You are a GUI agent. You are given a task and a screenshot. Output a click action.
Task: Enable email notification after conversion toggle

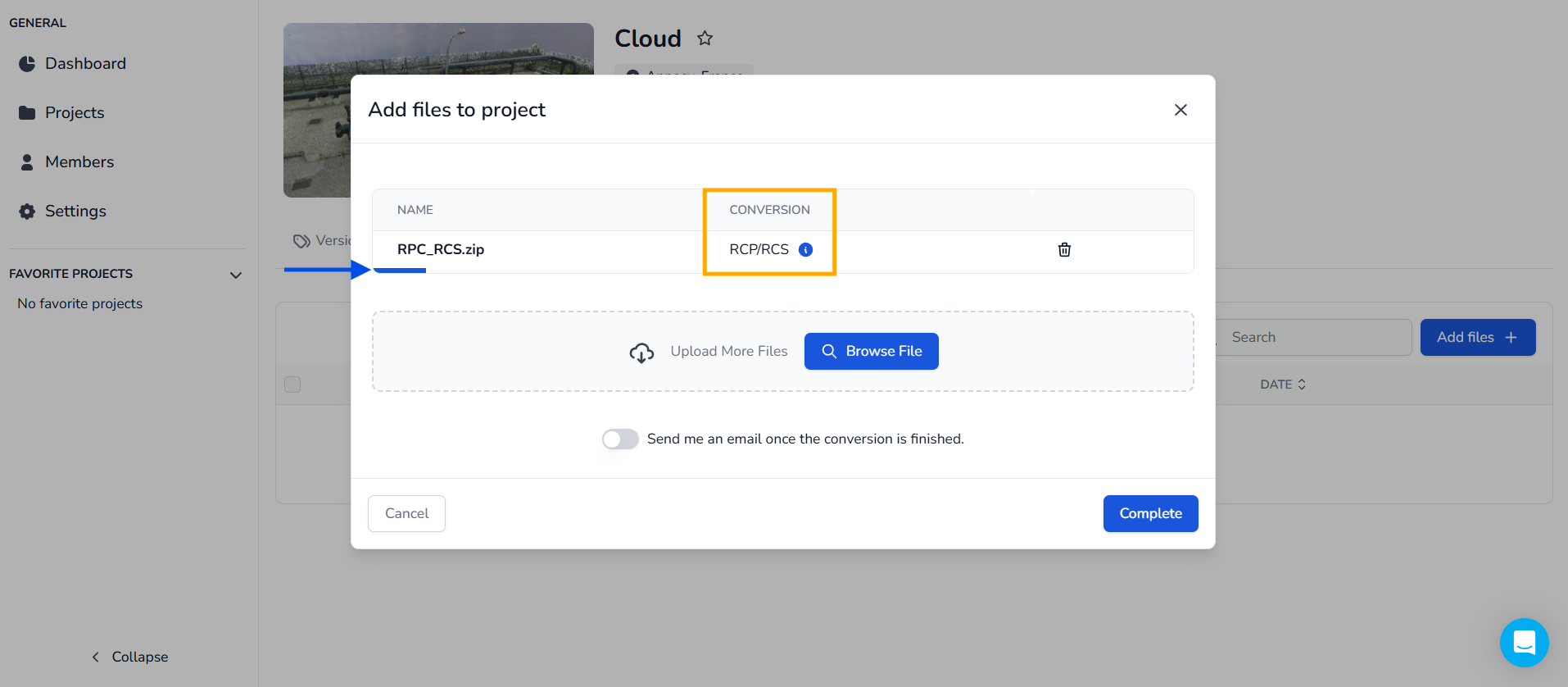620,439
